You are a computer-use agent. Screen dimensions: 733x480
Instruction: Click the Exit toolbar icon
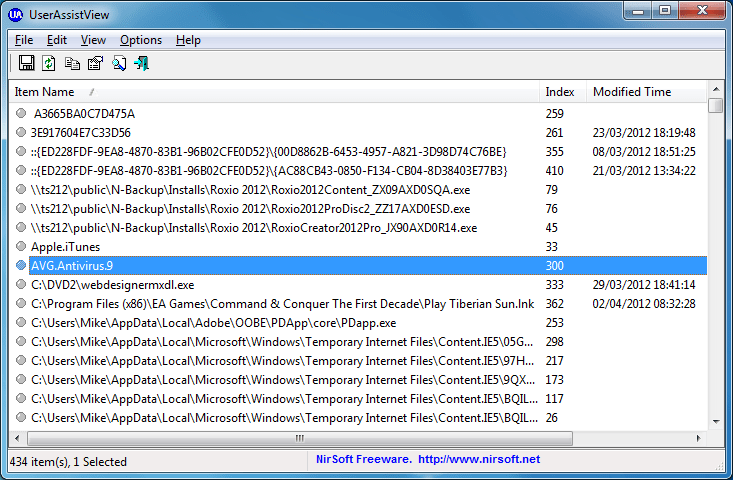tap(141, 63)
